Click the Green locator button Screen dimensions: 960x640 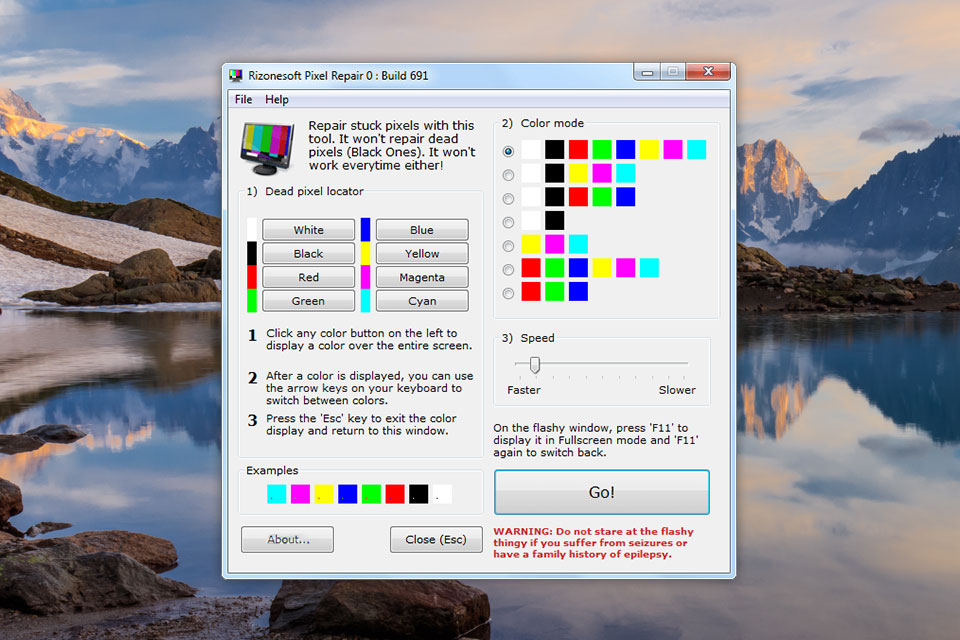309,301
